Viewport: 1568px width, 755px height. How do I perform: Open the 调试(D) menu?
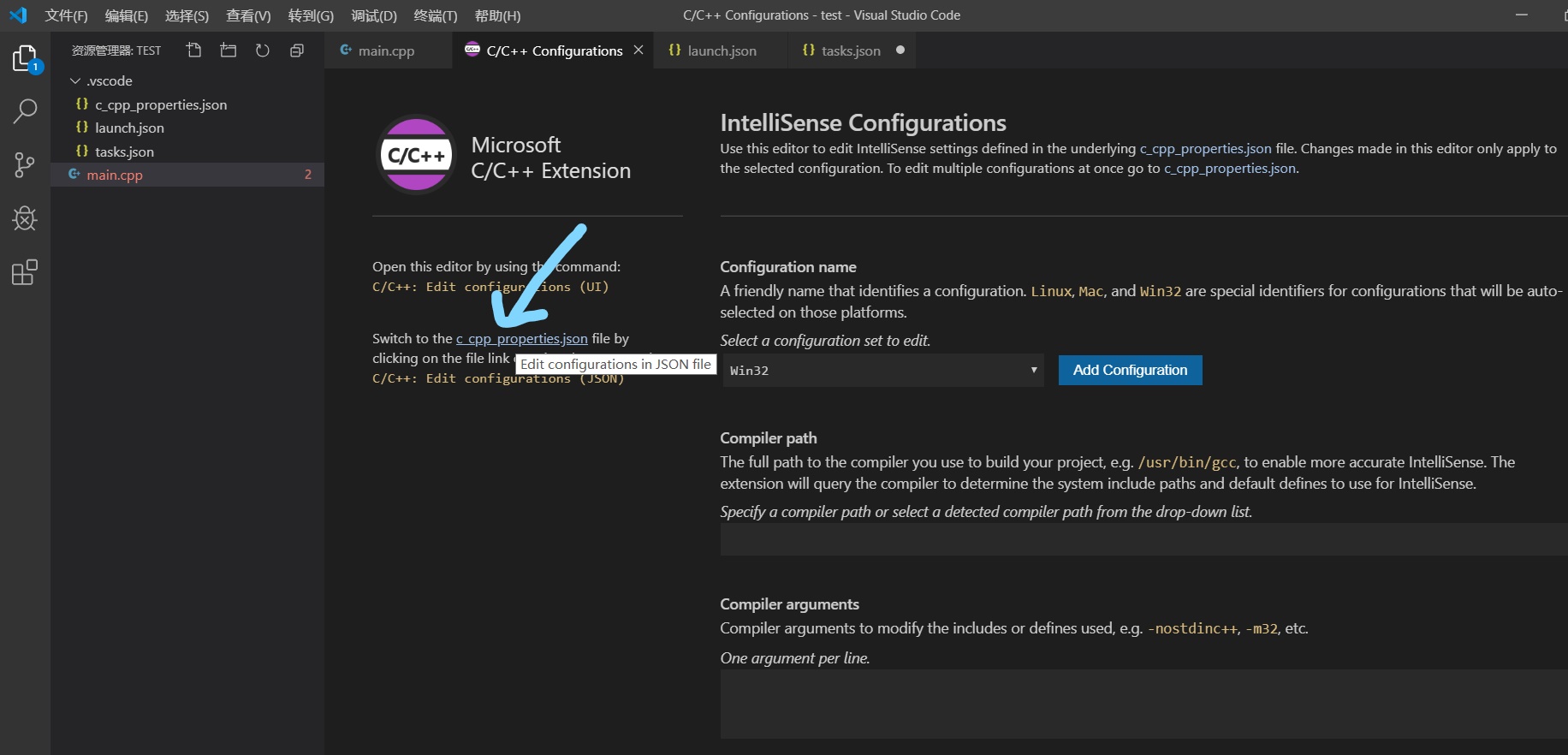(374, 15)
